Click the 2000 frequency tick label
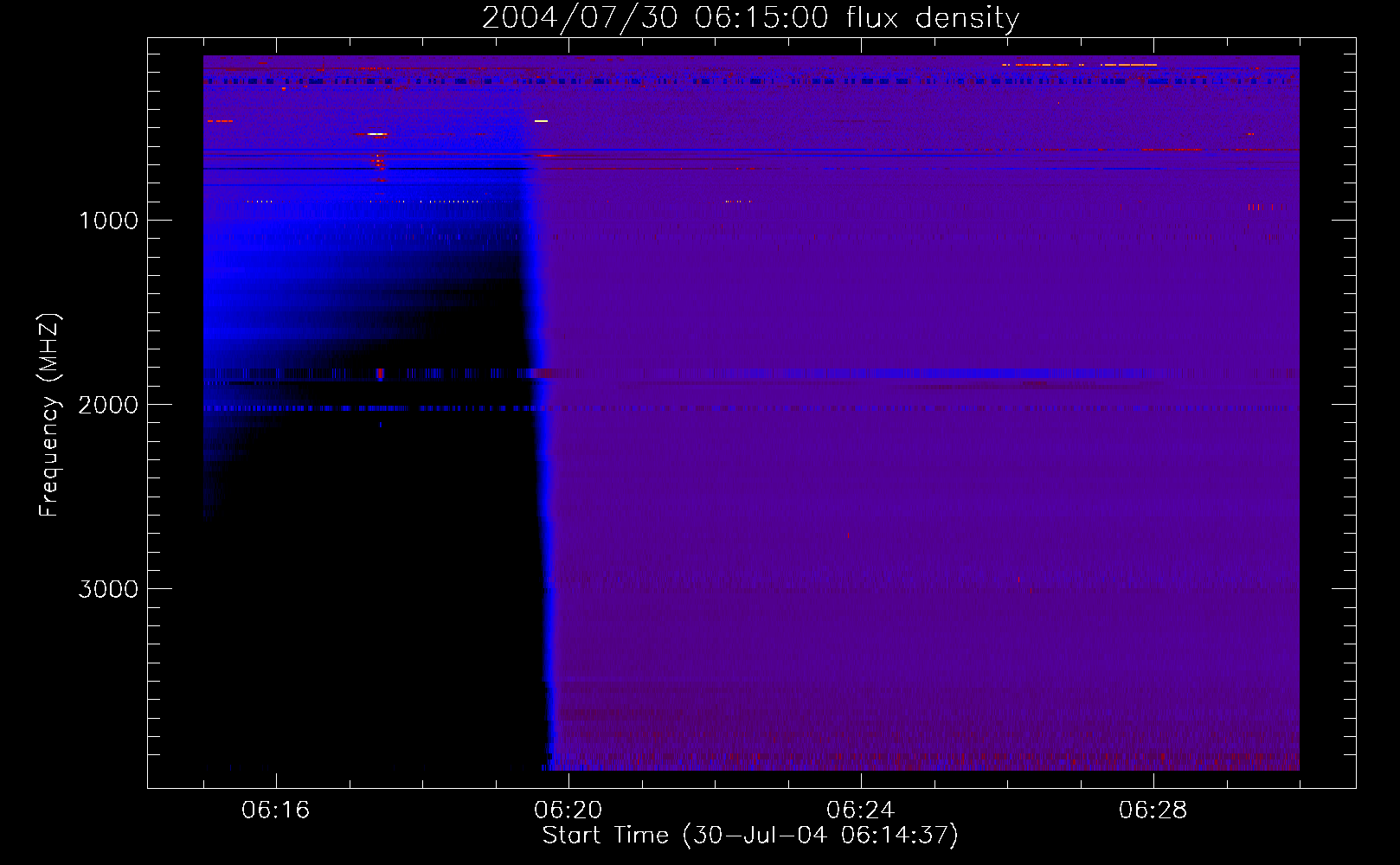The image size is (1400, 865). (x=109, y=405)
